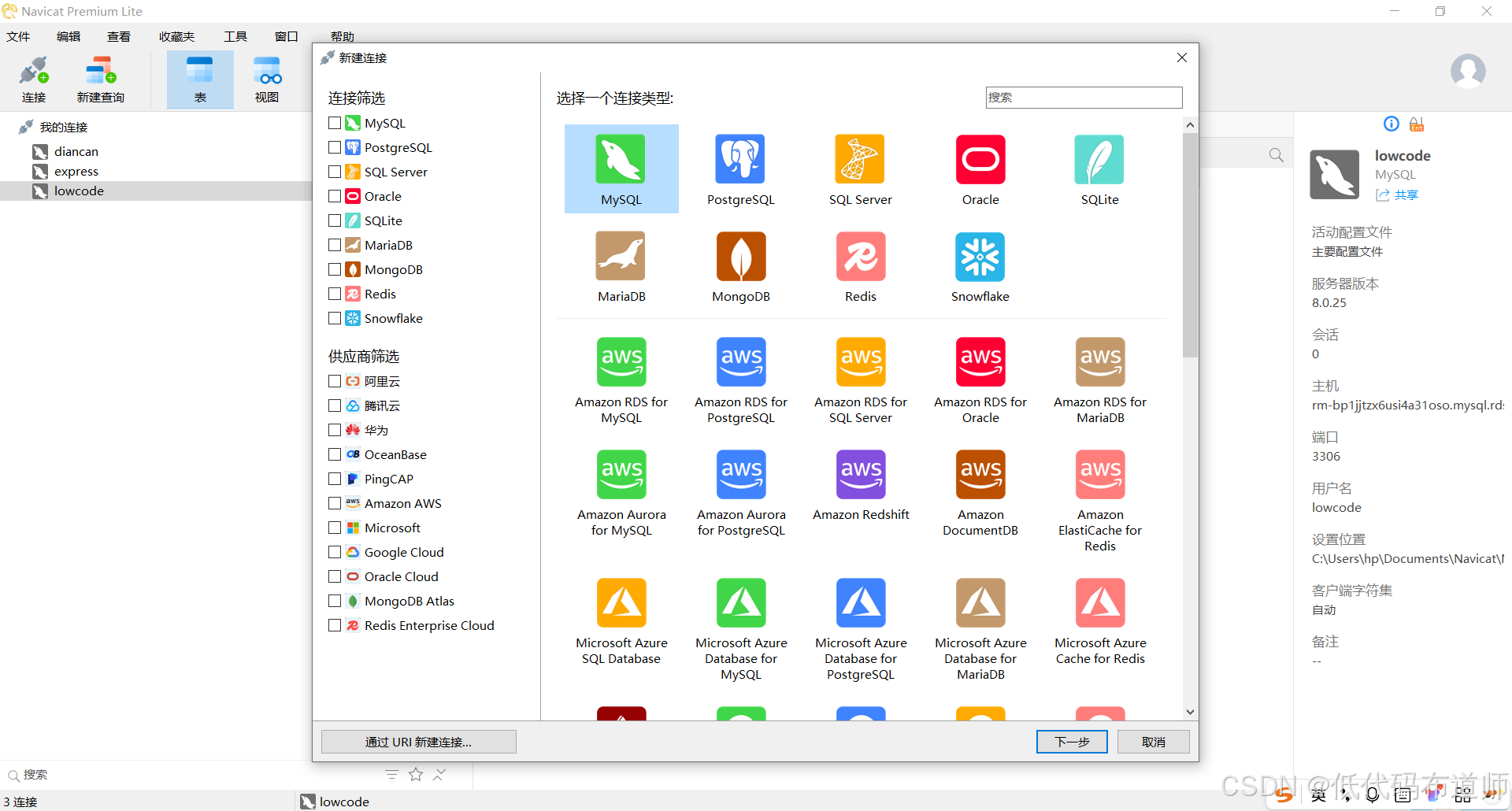Select Azure Database for MariaDB
The height and width of the screenshot is (811, 1512).
tap(980, 629)
